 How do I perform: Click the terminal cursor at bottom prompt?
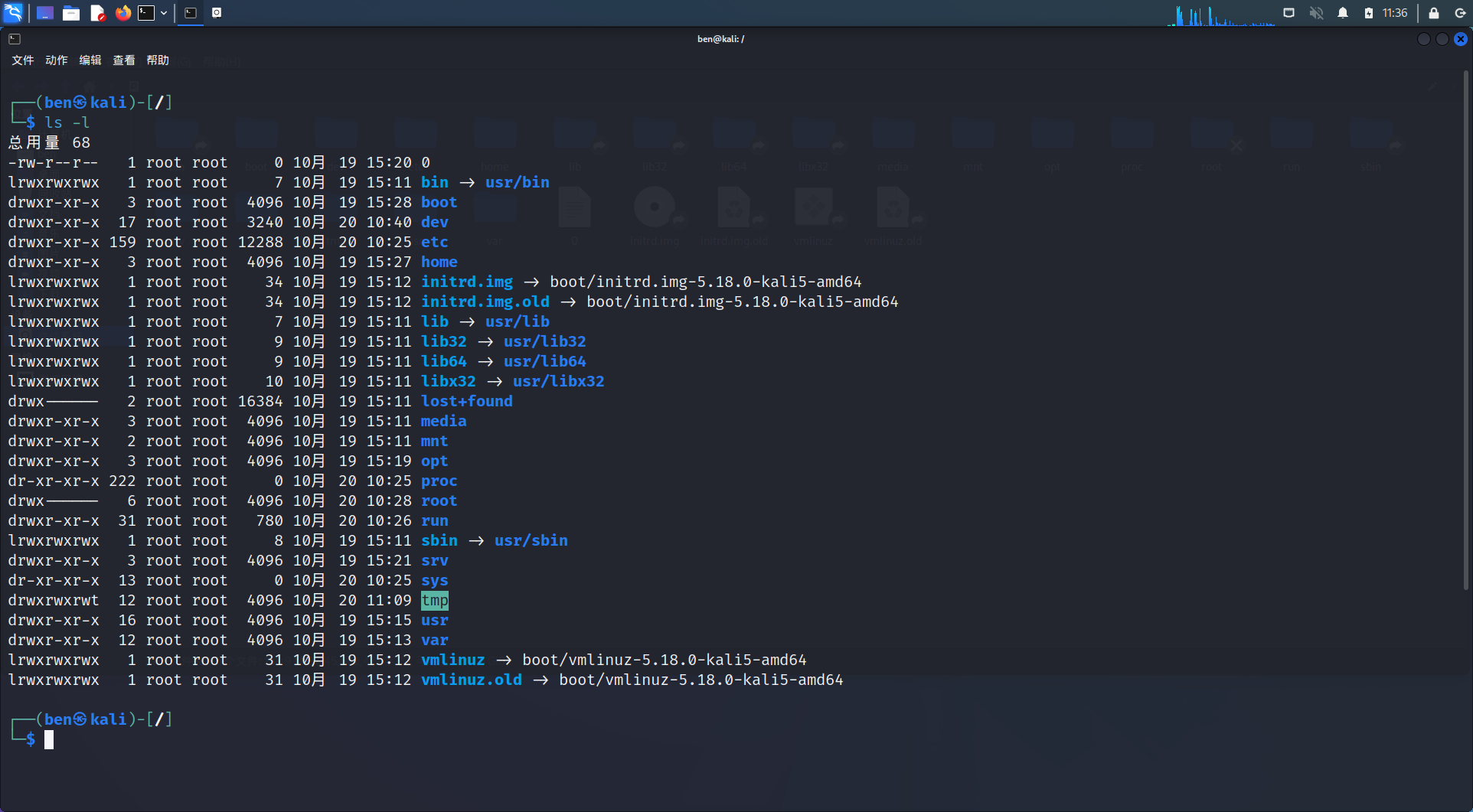click(x=49, y=739)
